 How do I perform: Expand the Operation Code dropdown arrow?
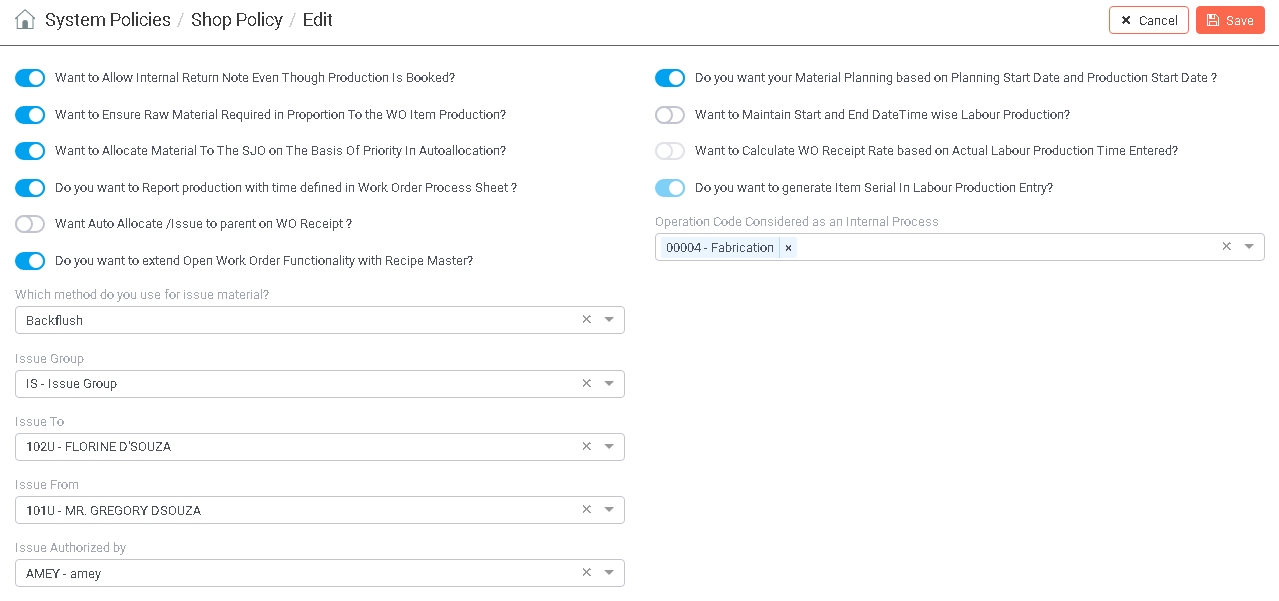[1249, 247]
